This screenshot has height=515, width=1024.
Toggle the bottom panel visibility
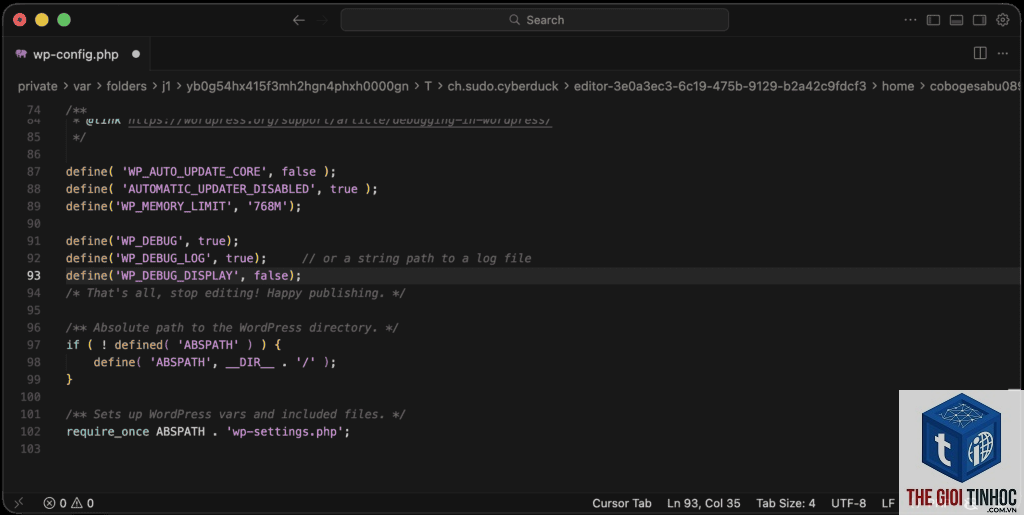(956, 20)
